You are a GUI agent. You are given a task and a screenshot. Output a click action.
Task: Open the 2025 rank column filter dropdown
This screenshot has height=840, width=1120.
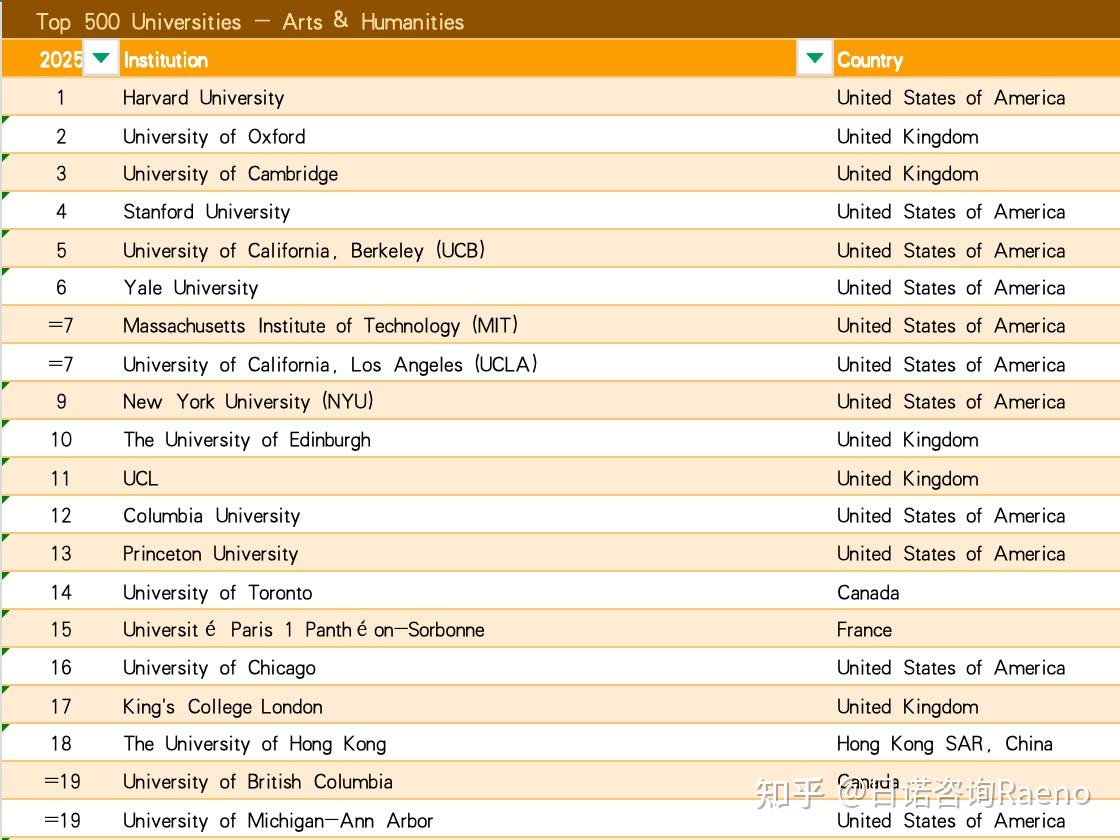(100, 59)
